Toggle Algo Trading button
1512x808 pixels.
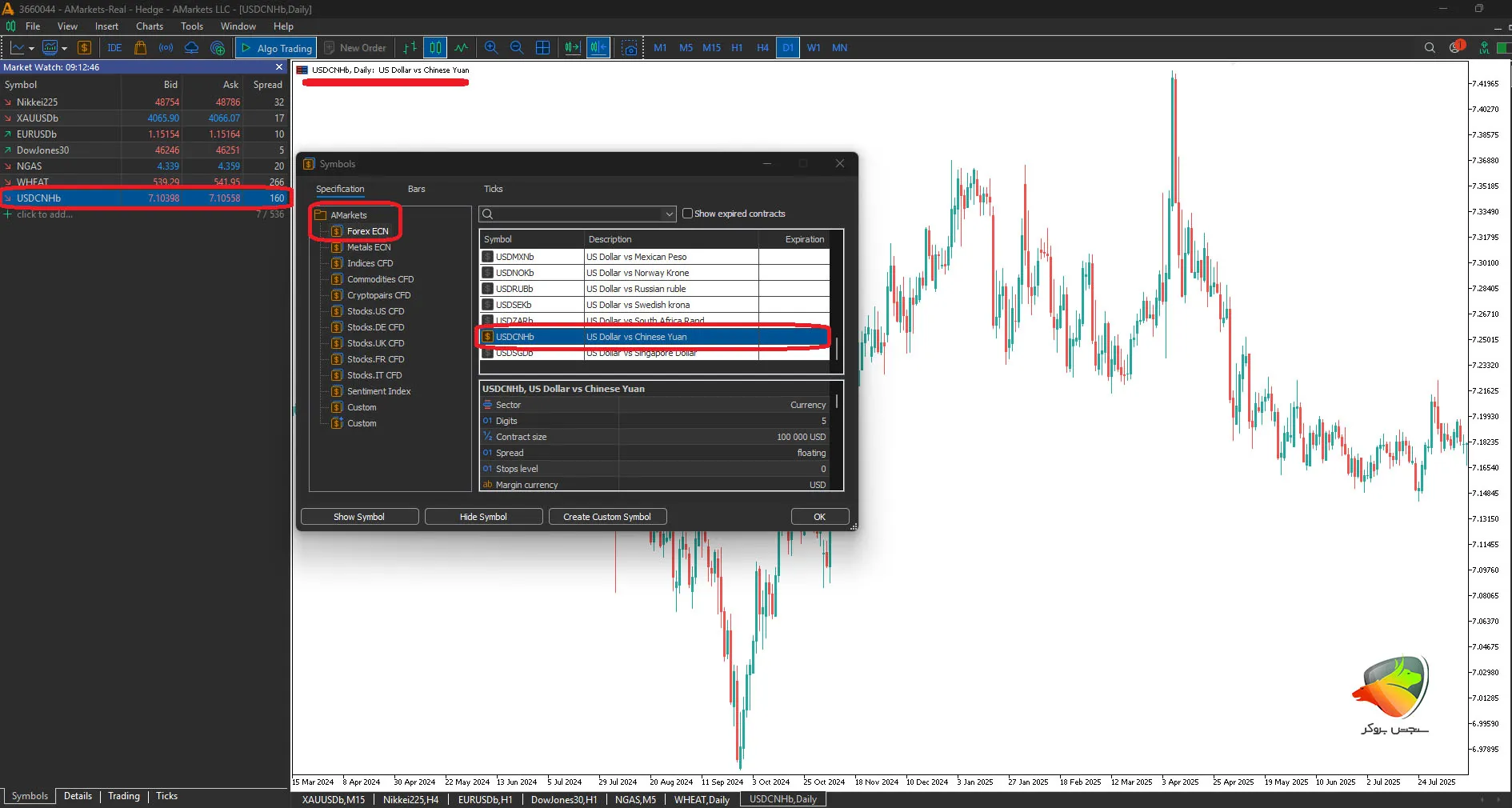[x=276, y=48]
